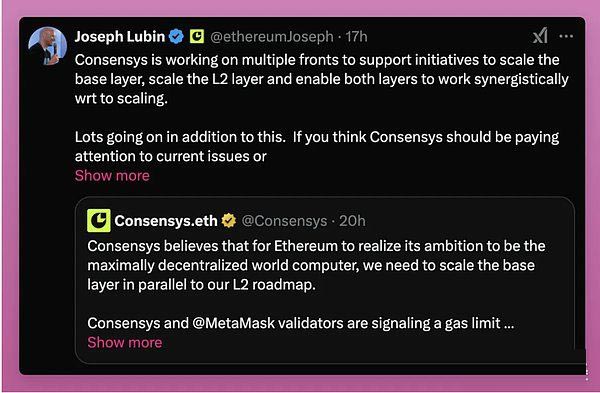Image resolution: width=600 pixels, height=393 pixels.
Task: Open the @Consensys handle in the quoted tweet
Action: (284, 221)
